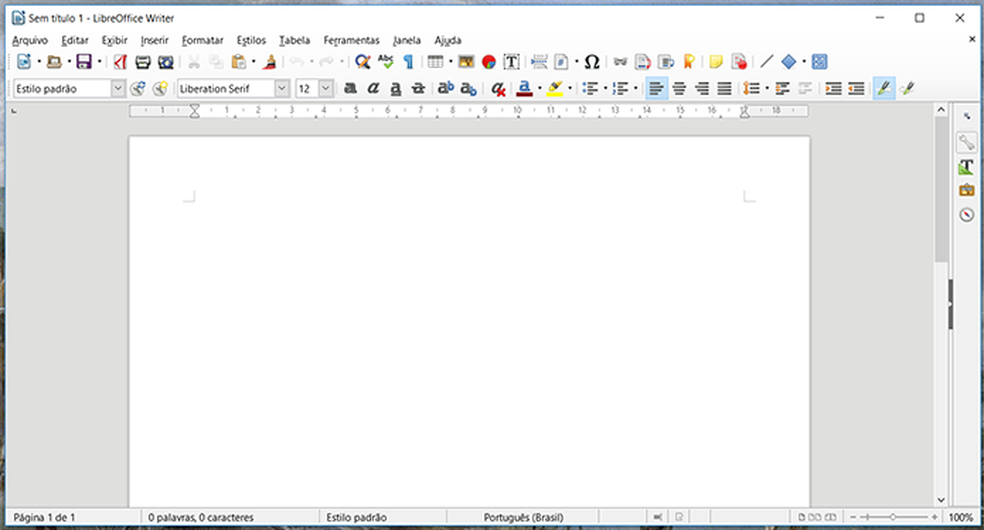Click the Decrease Indent icon

tap(856, 88)
